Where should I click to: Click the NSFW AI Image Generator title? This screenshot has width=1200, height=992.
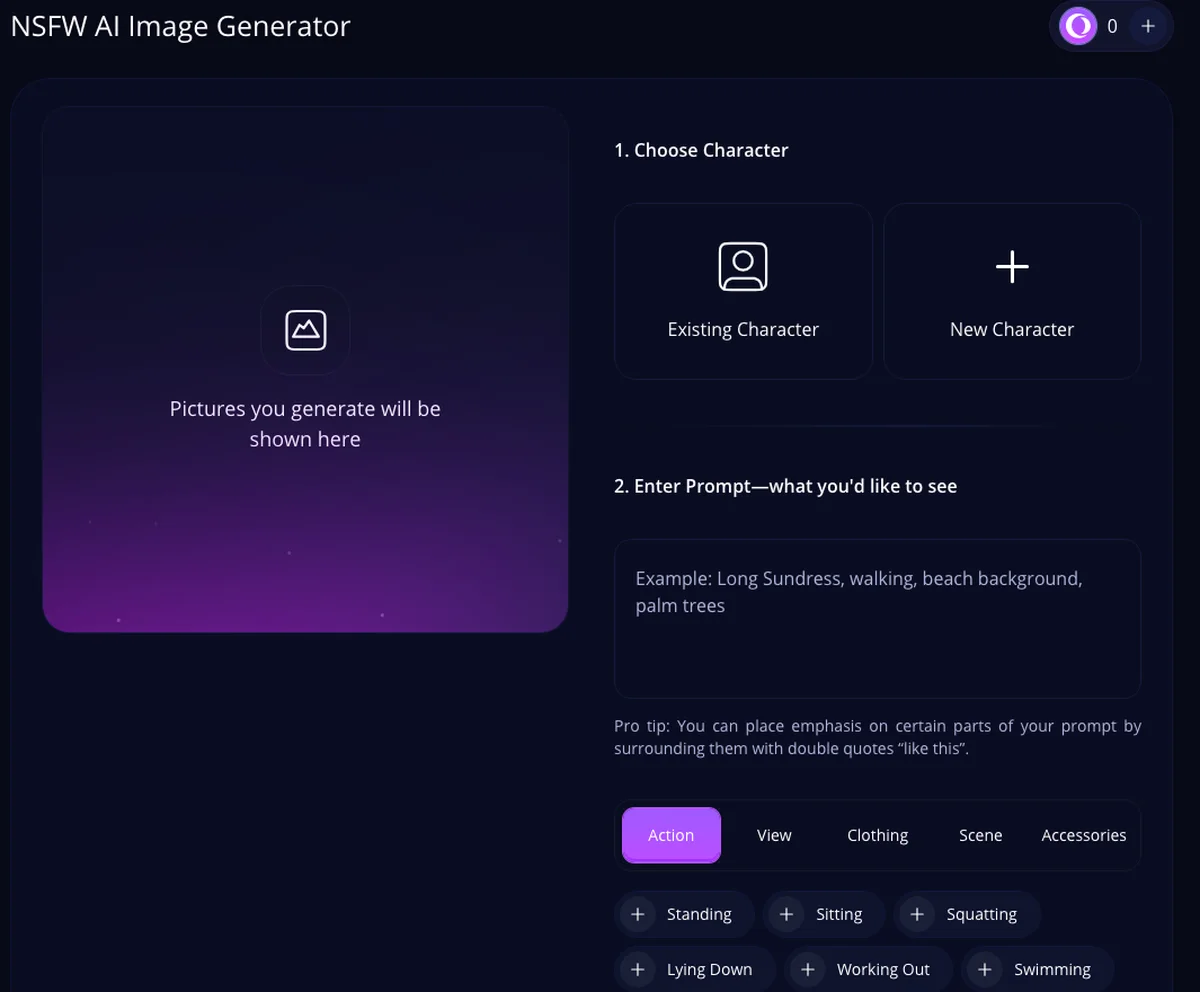(x=180, y=26)
